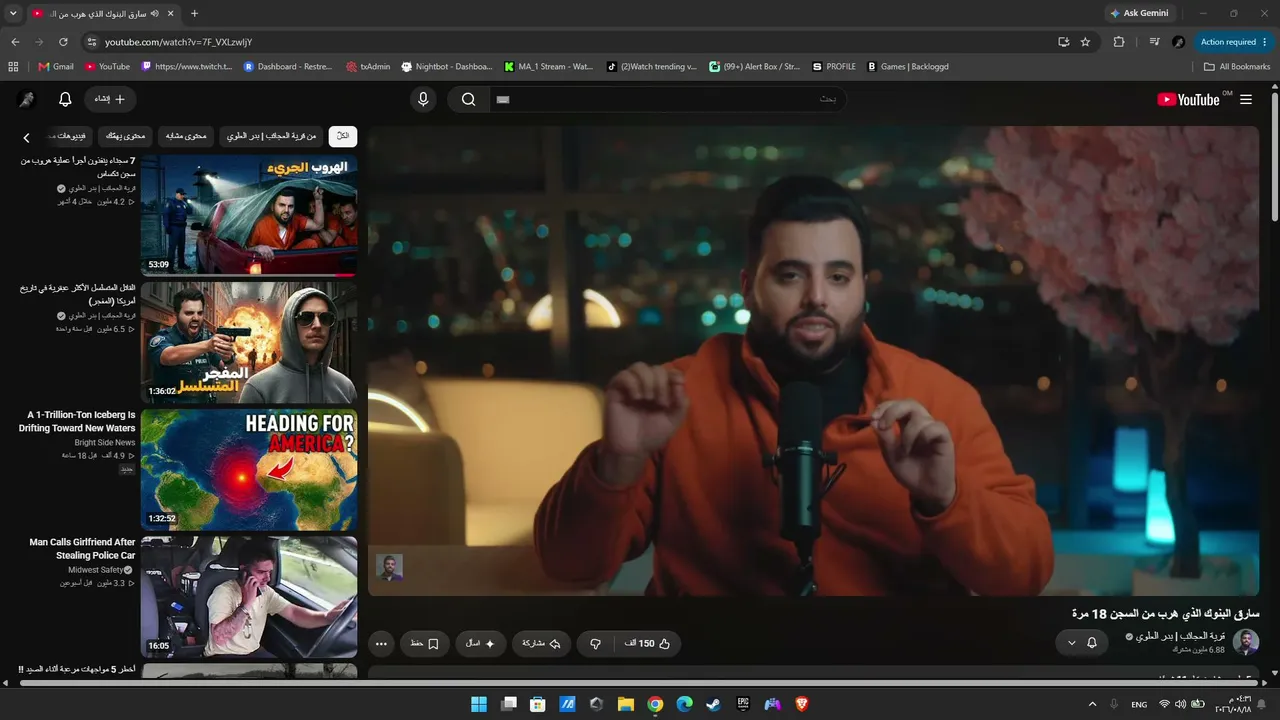Open the 16:05 police car video thumbnail
Viewport: 1280px width, 720px height.
[249, 597]
